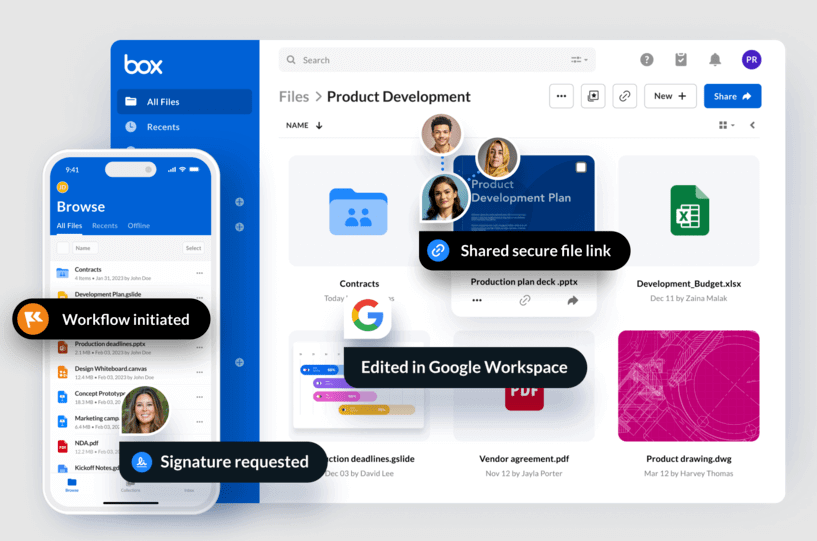
Task: Switch to All Files tab on phone
Action: pos(69,226)
